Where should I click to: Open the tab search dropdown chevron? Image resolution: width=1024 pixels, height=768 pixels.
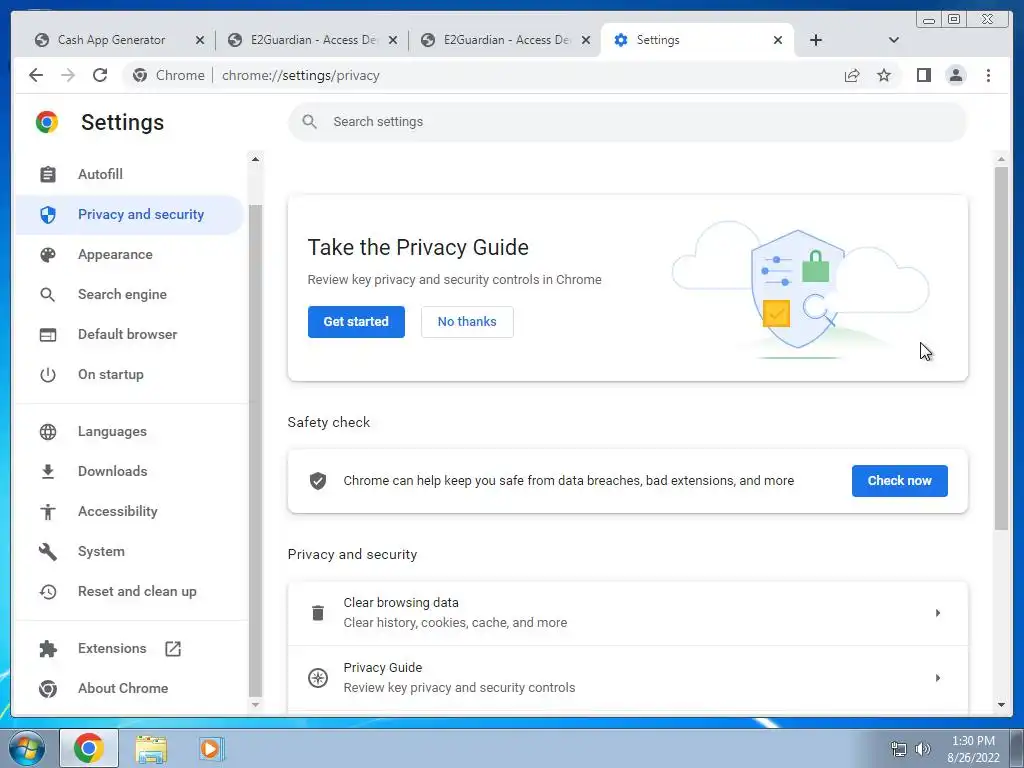pyautogui.click(x=894, y=40)
